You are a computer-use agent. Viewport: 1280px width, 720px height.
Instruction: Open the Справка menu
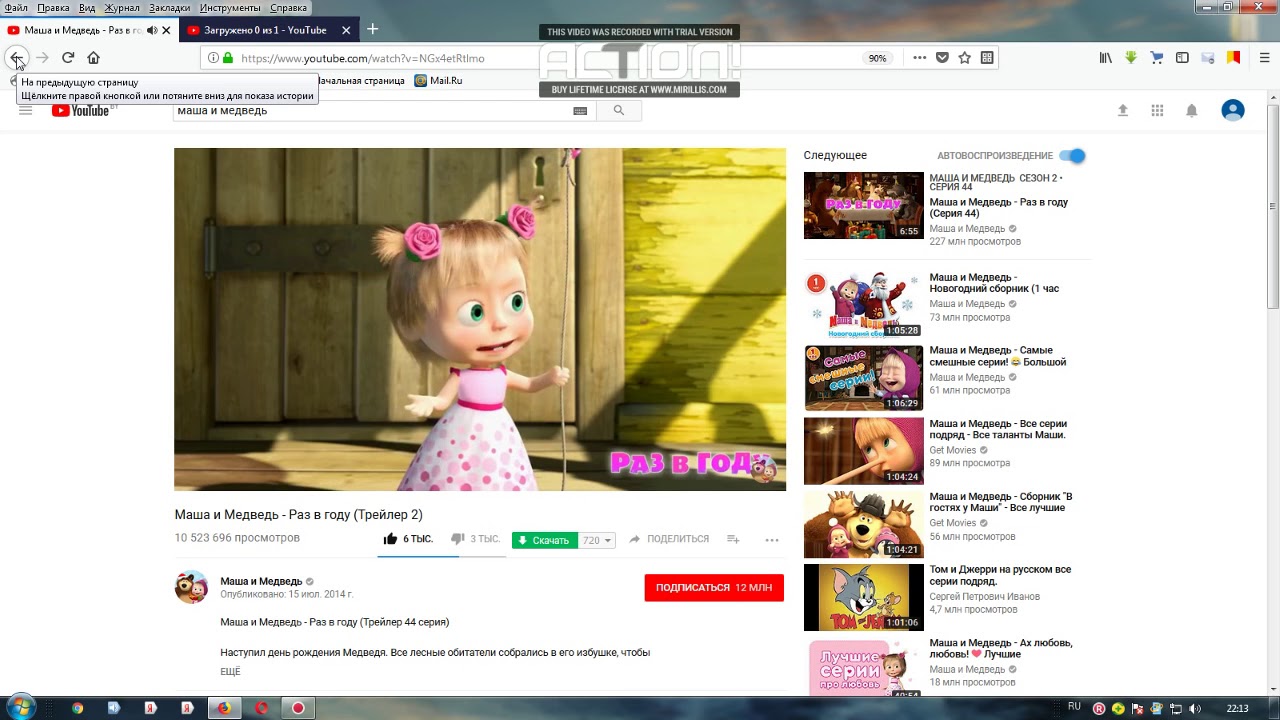tap(289, 7)
